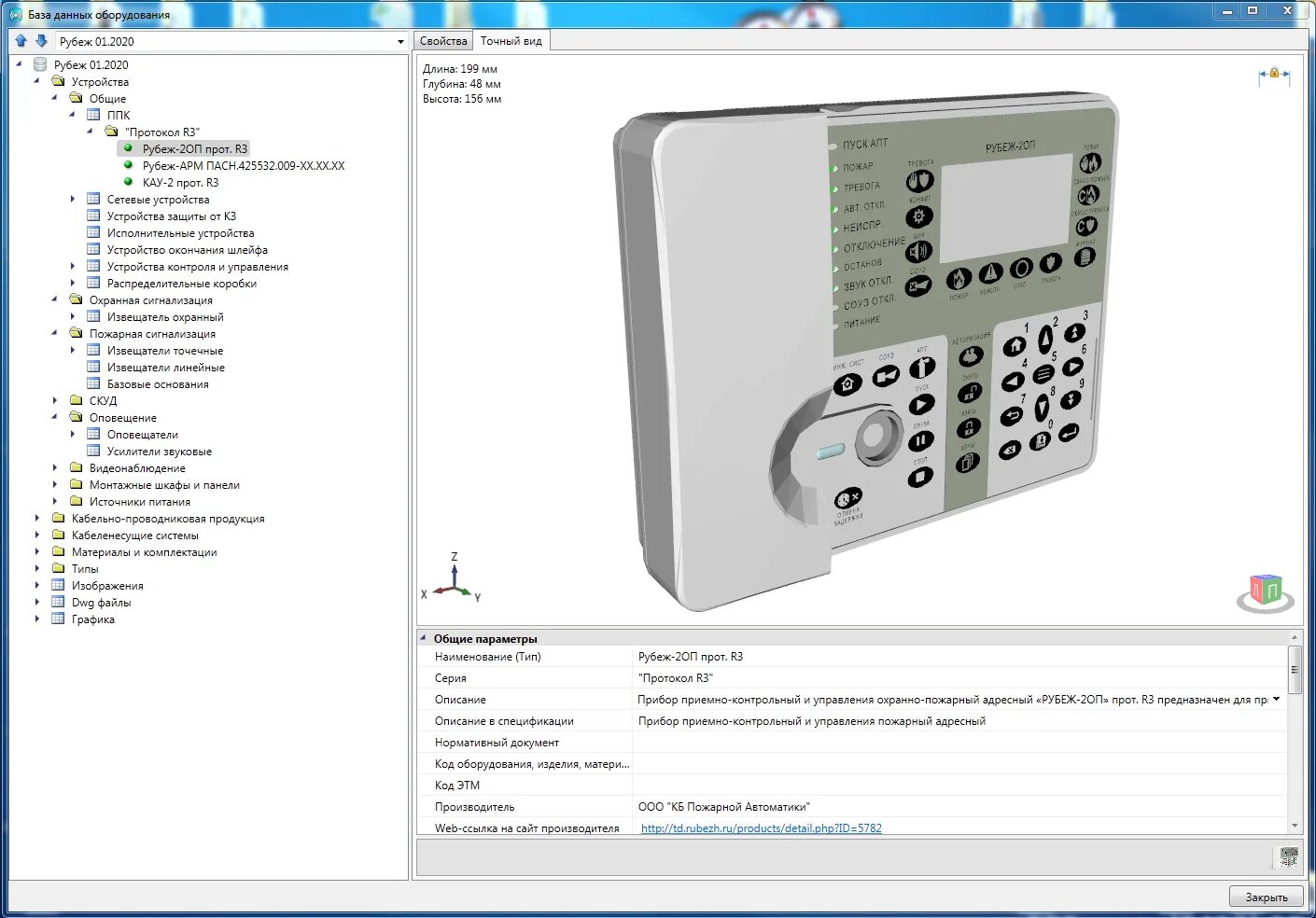Viewport: 1316px width, 918px height.
Task: Select Извещатель охранный tree row
Action: click(x=165, y=316)
